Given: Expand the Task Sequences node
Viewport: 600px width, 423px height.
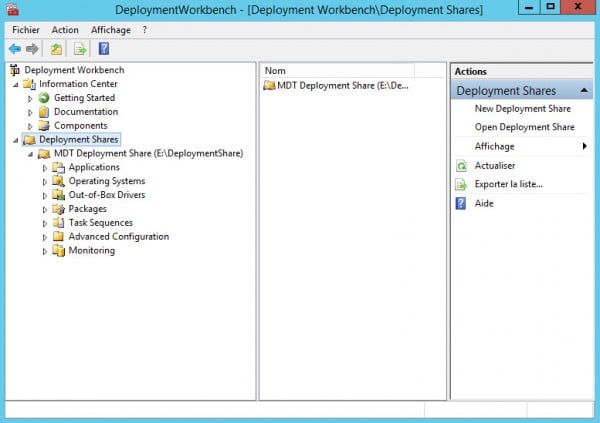Looking at the screenshot, I should [45, 224].
